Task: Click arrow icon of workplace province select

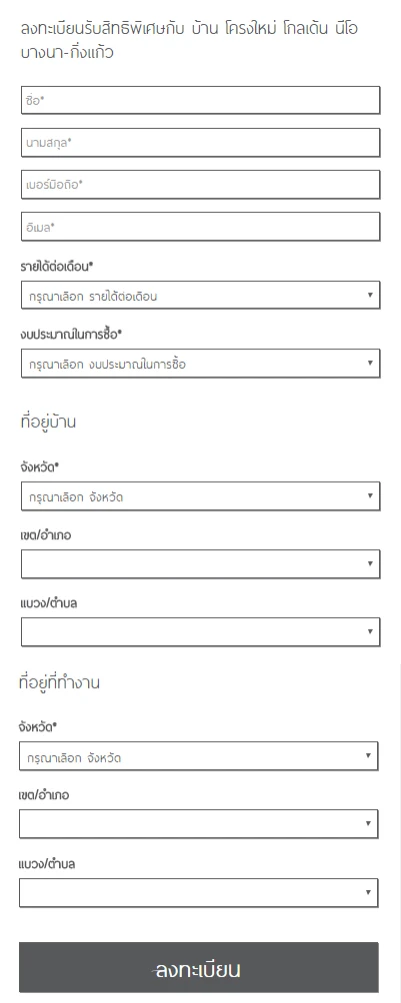Action: [x=368, y=755]
